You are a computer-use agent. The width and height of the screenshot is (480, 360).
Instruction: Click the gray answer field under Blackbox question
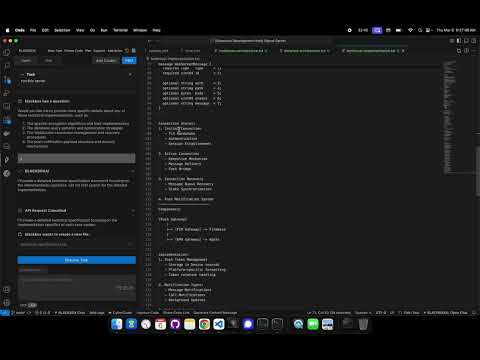(x=76, y=158)
